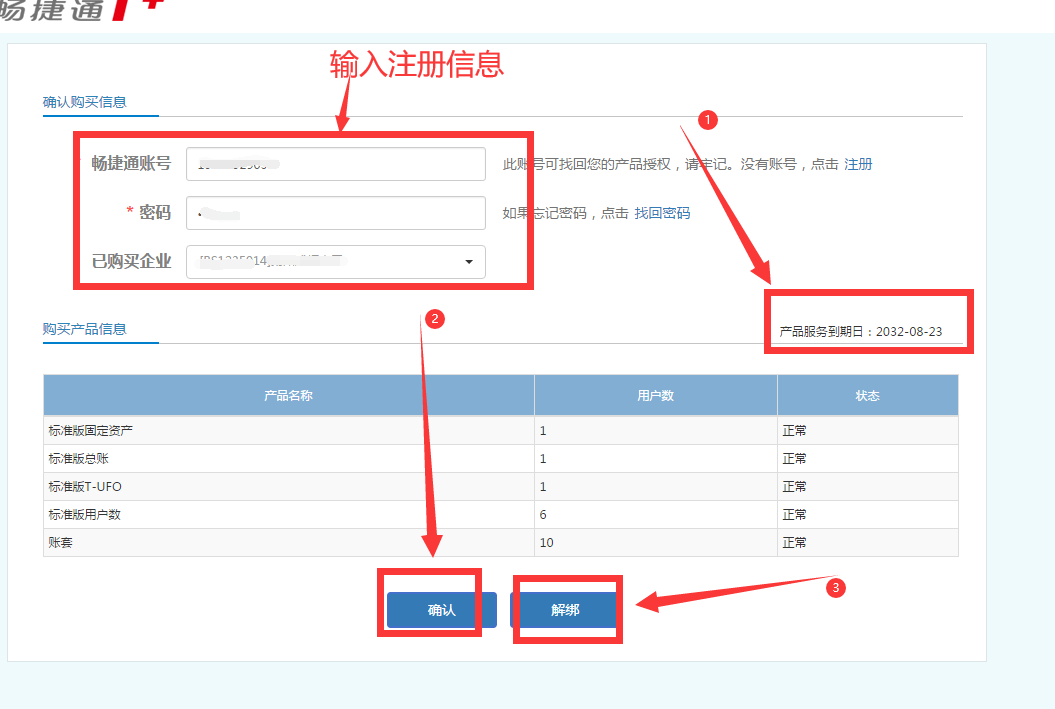The width and height of the screenshot is (1055, 709).
Task: Click the 产品服务到期日 2032-08-23 text
Action: (861, 332)
